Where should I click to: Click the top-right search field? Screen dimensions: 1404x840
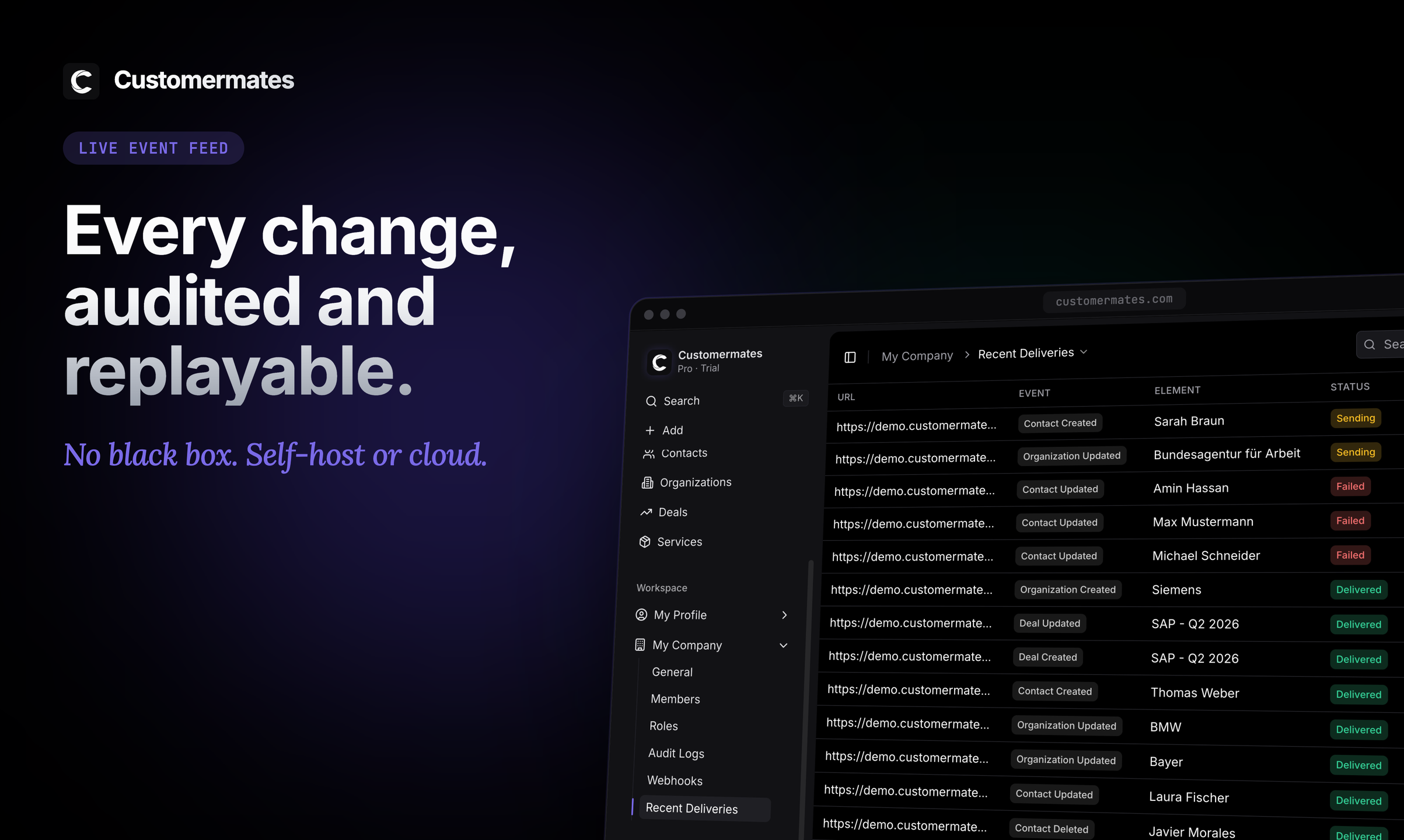1380,344
